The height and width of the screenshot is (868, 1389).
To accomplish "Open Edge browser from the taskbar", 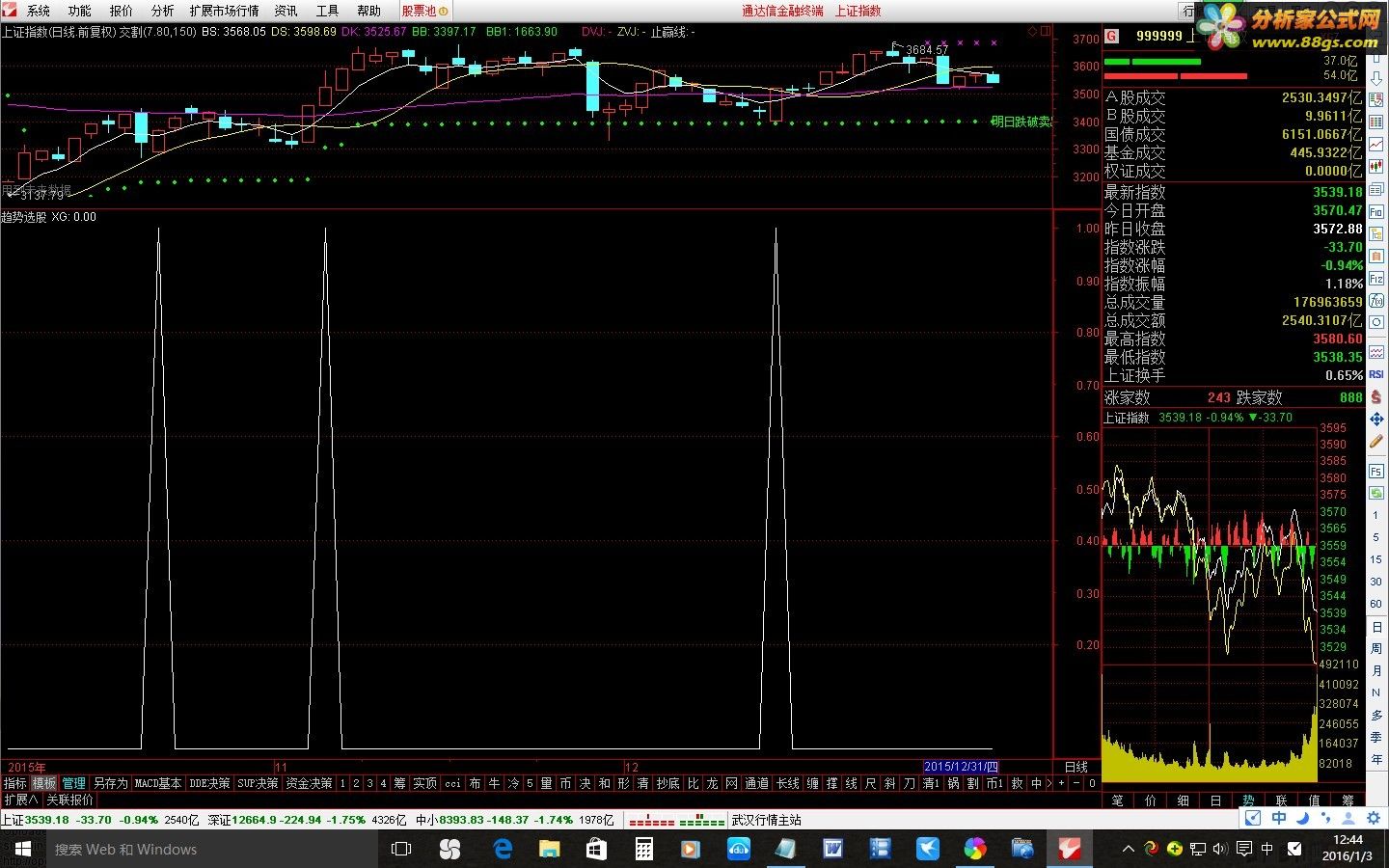I will [x=503, y=849].
